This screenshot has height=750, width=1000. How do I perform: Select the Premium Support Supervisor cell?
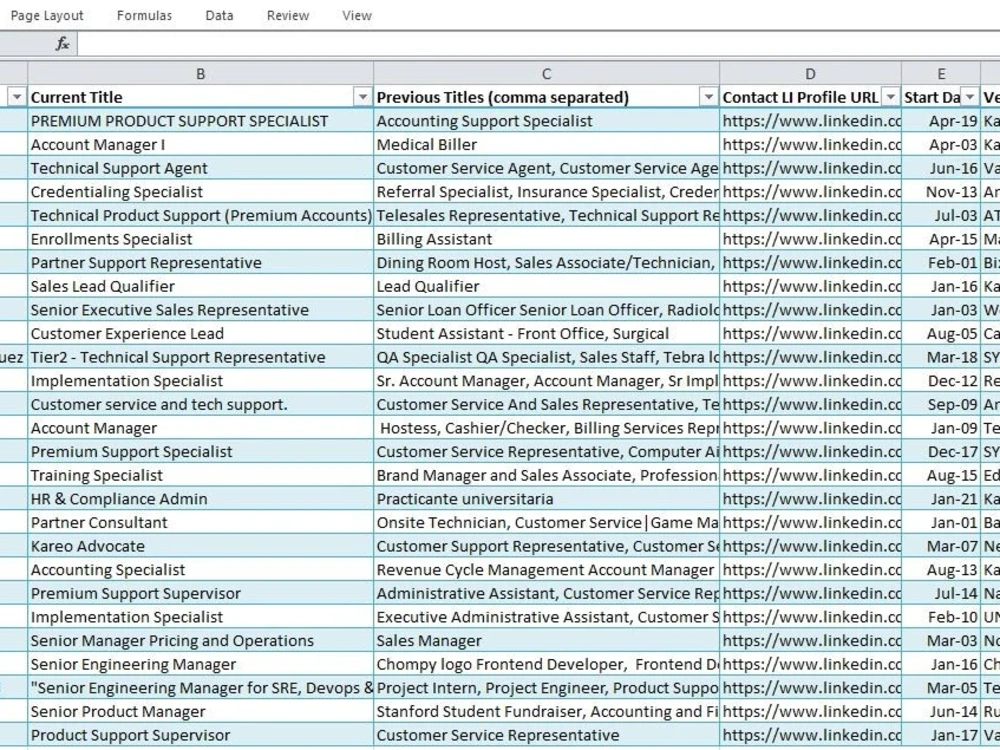200,593
